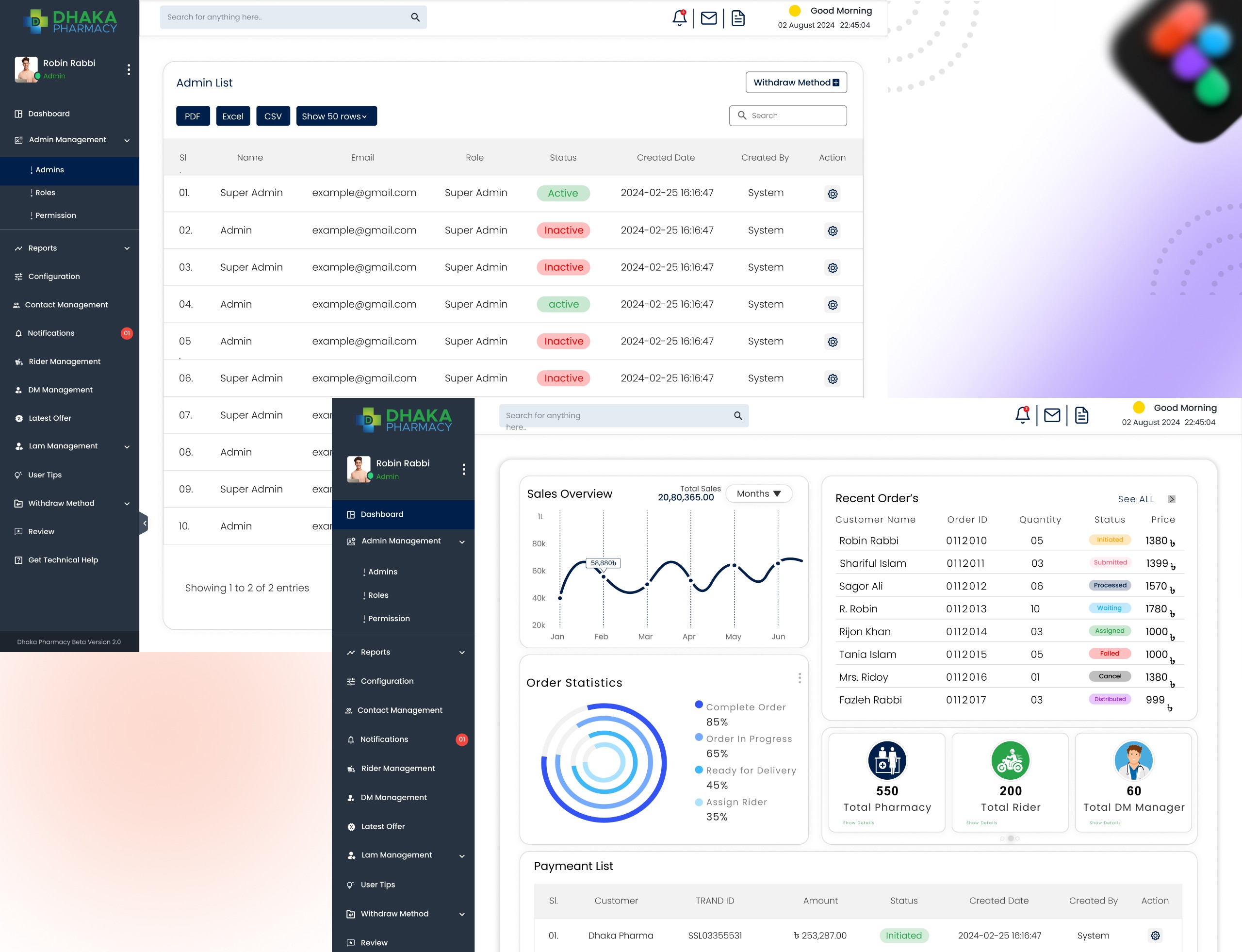1242x952 pixels.
Task: Click the Withdraw Method button
Action: 796,82
